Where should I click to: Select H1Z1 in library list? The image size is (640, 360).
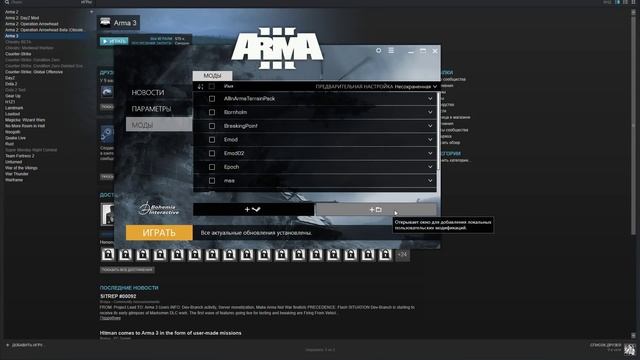tap(10, 102)
